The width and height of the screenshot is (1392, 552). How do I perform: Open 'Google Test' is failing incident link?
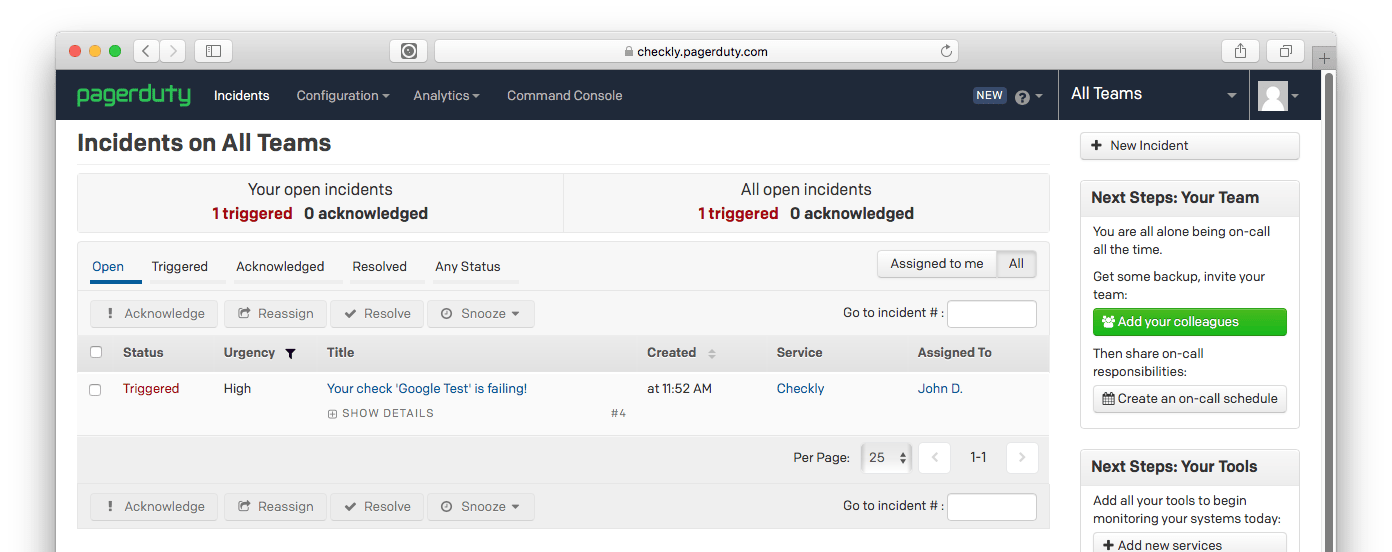(427, 389)
